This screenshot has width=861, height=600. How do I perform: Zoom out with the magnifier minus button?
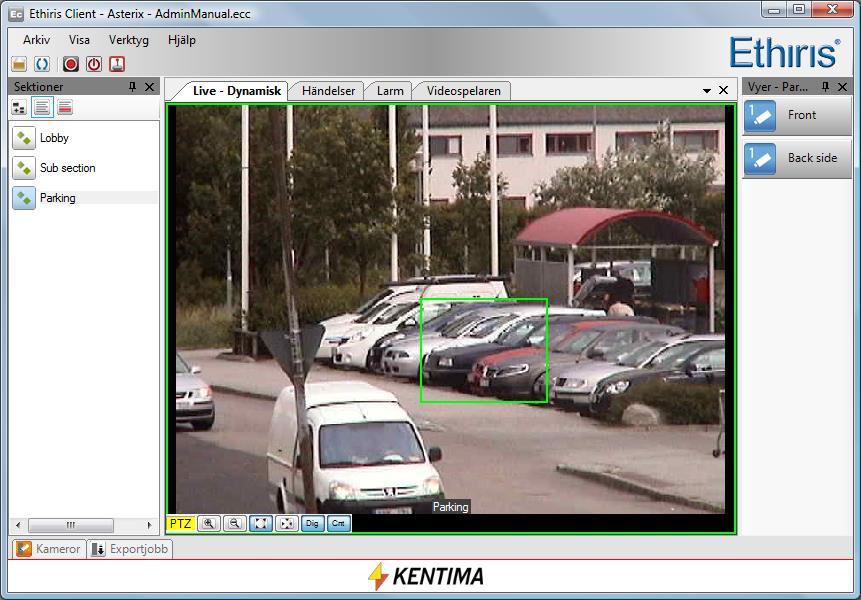(x=234, y=524)
